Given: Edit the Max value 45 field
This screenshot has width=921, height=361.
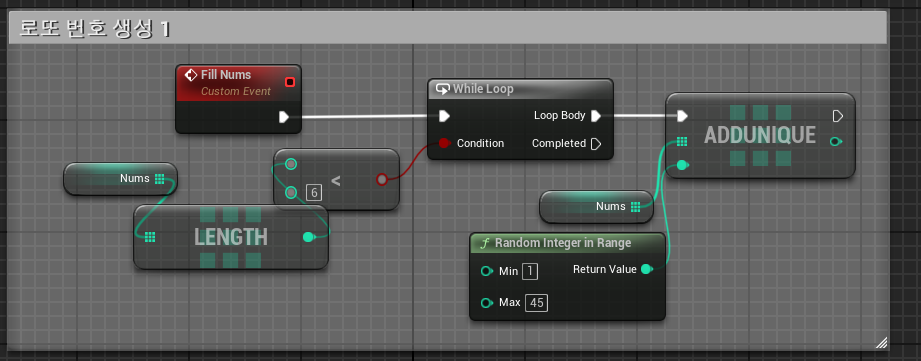Looking at the screenshot, I should (x=536, y=303).
